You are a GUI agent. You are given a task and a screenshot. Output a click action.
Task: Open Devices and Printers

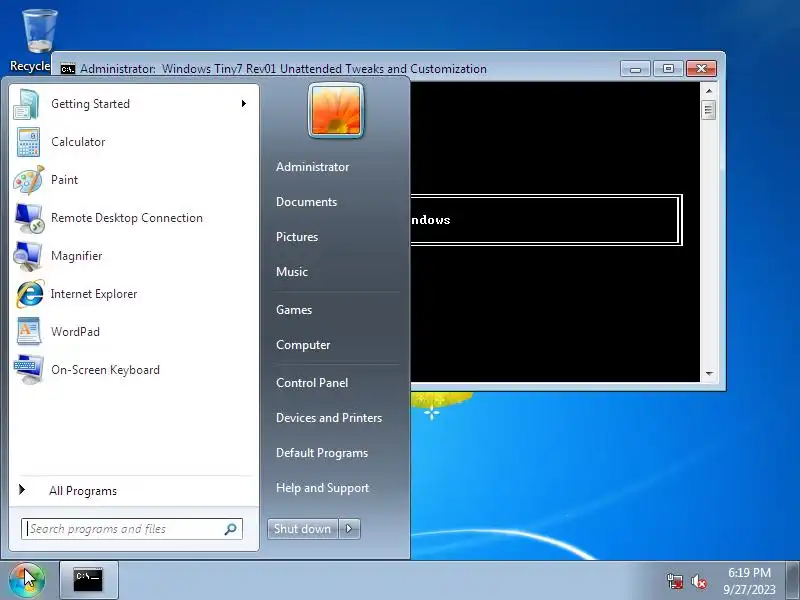329,418
